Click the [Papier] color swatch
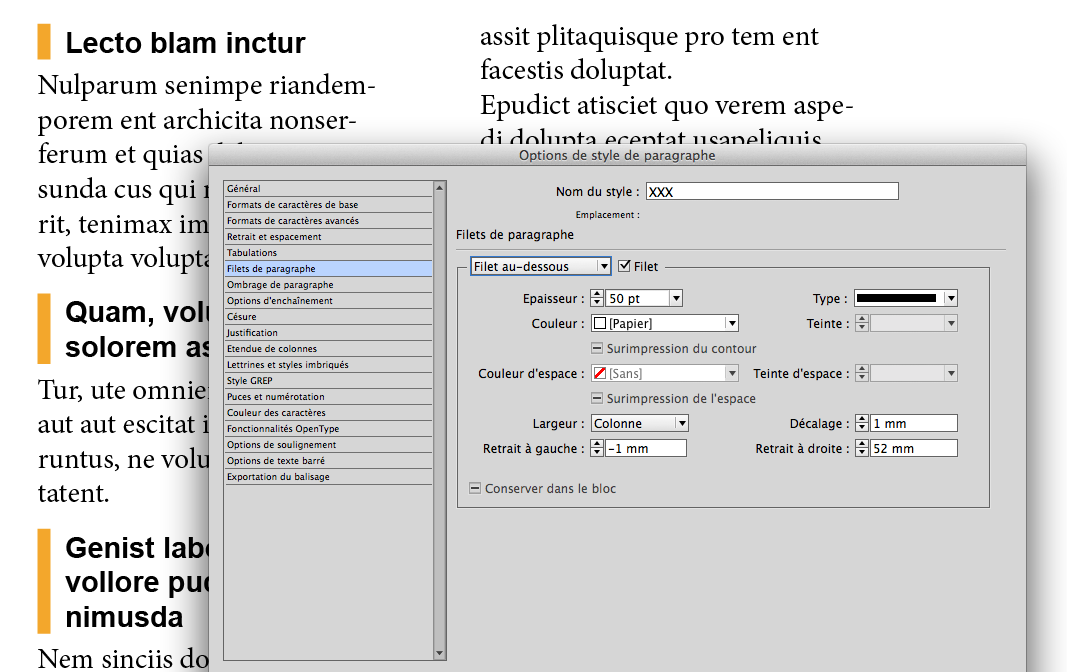This screenshot has width=1067, height=672. (x=600, y=323)
